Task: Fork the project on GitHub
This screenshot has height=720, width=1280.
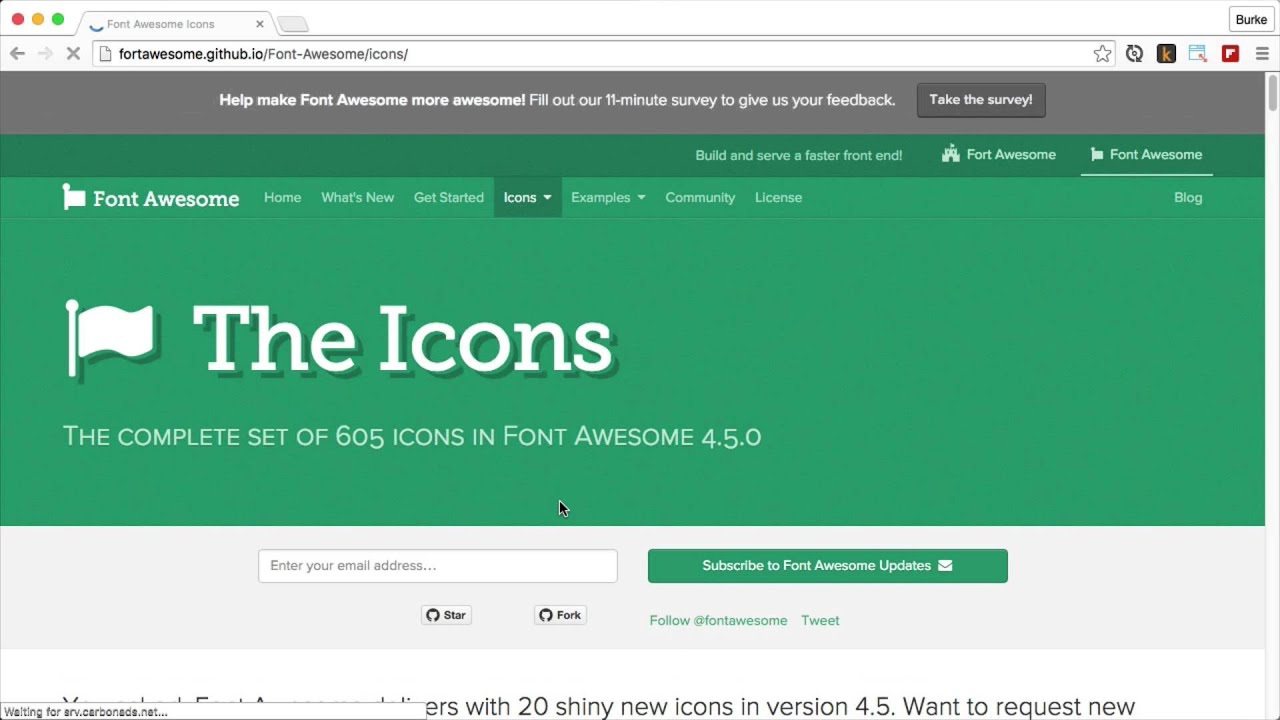Action: (560, 615)
